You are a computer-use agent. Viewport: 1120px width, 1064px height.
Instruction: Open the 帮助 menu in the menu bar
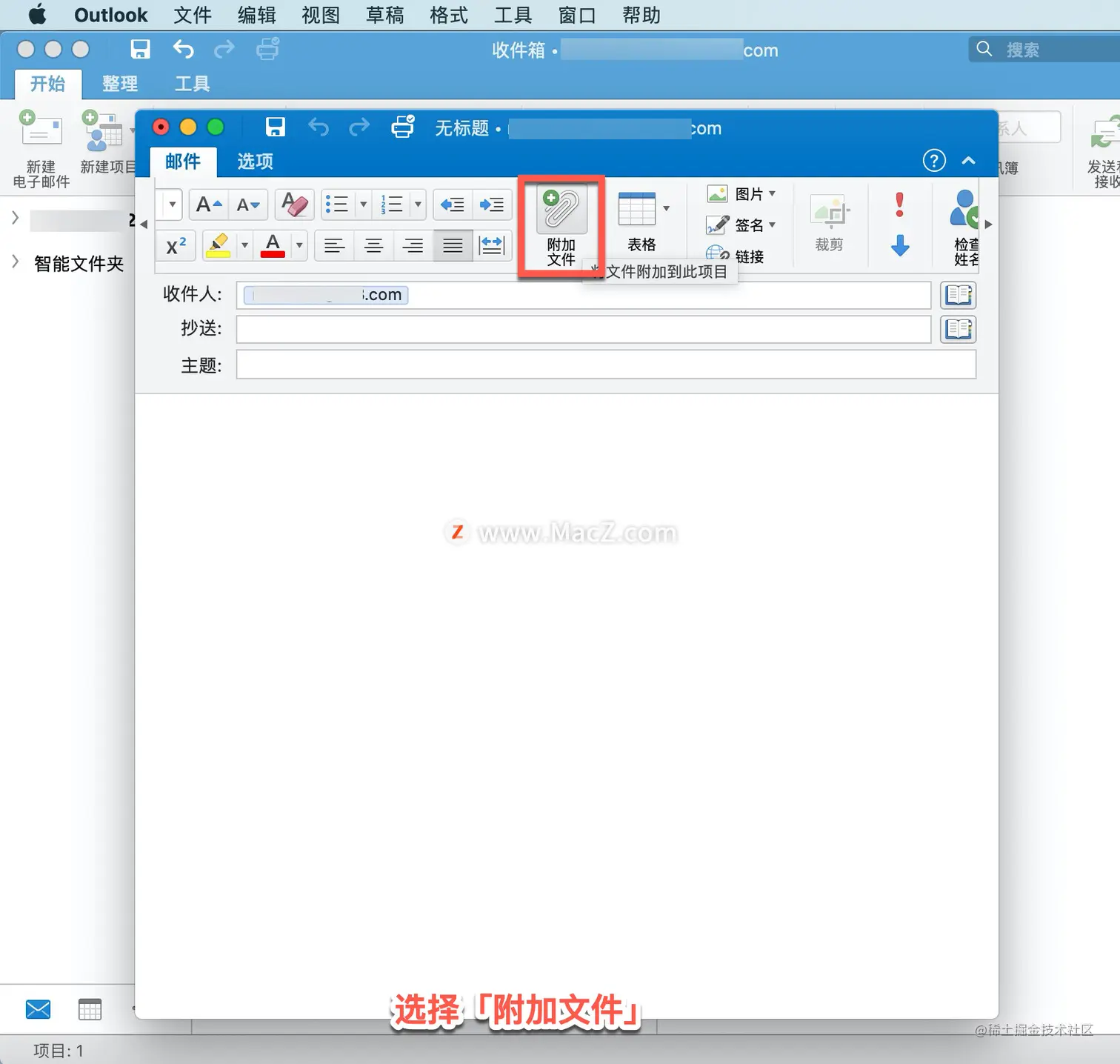point(641,15)
